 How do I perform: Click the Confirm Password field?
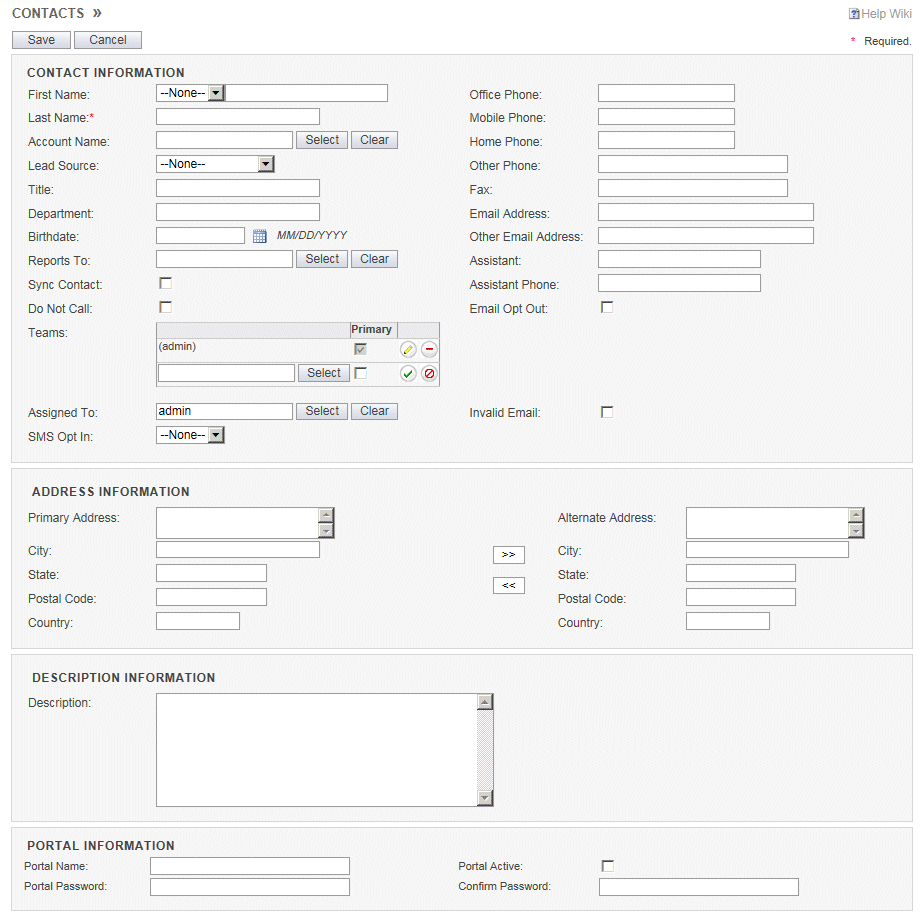pos(699,887)
